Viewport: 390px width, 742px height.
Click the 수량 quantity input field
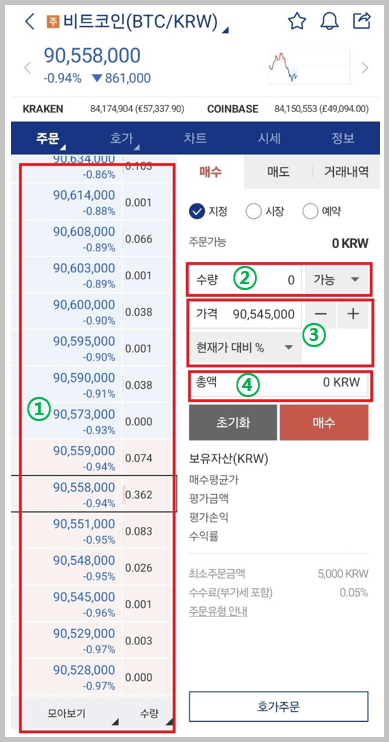click(245, 280)
